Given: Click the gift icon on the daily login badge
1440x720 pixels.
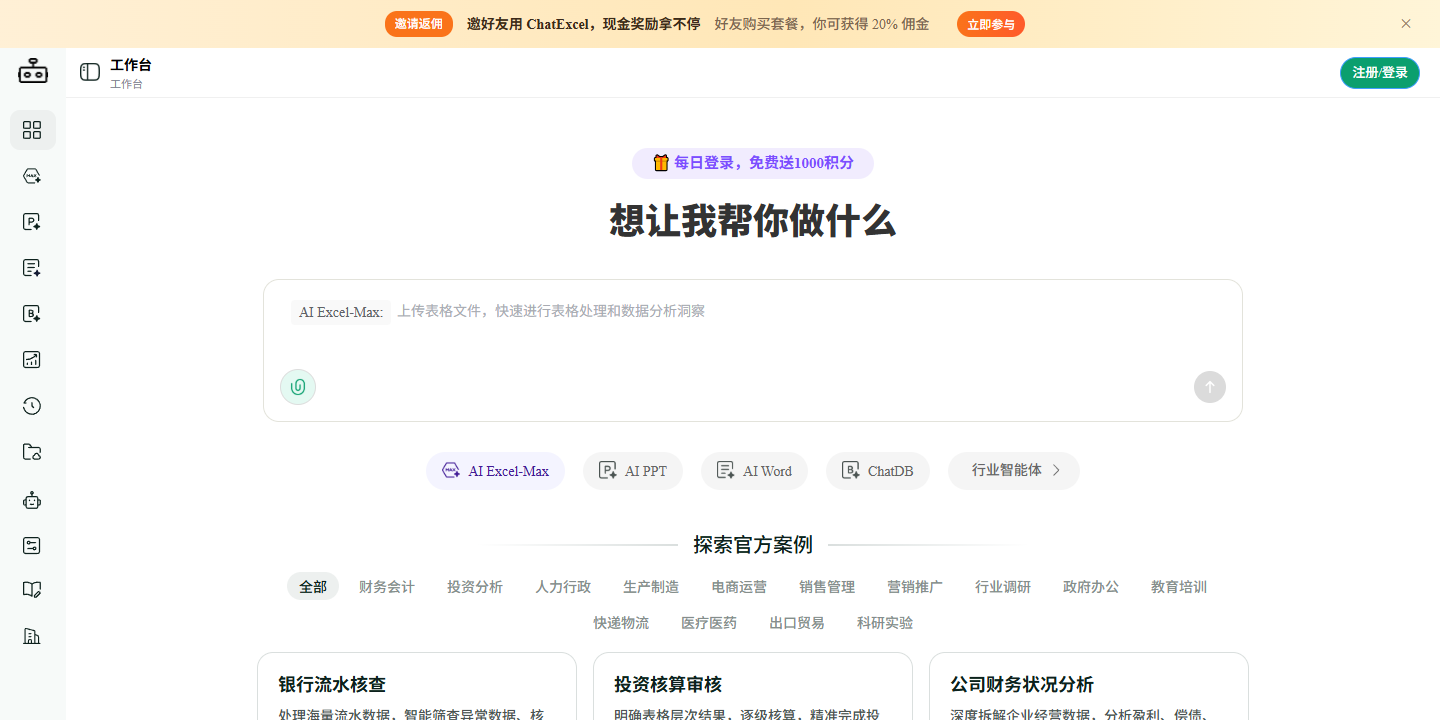Looking at the screenshot, I should [660, 163].
